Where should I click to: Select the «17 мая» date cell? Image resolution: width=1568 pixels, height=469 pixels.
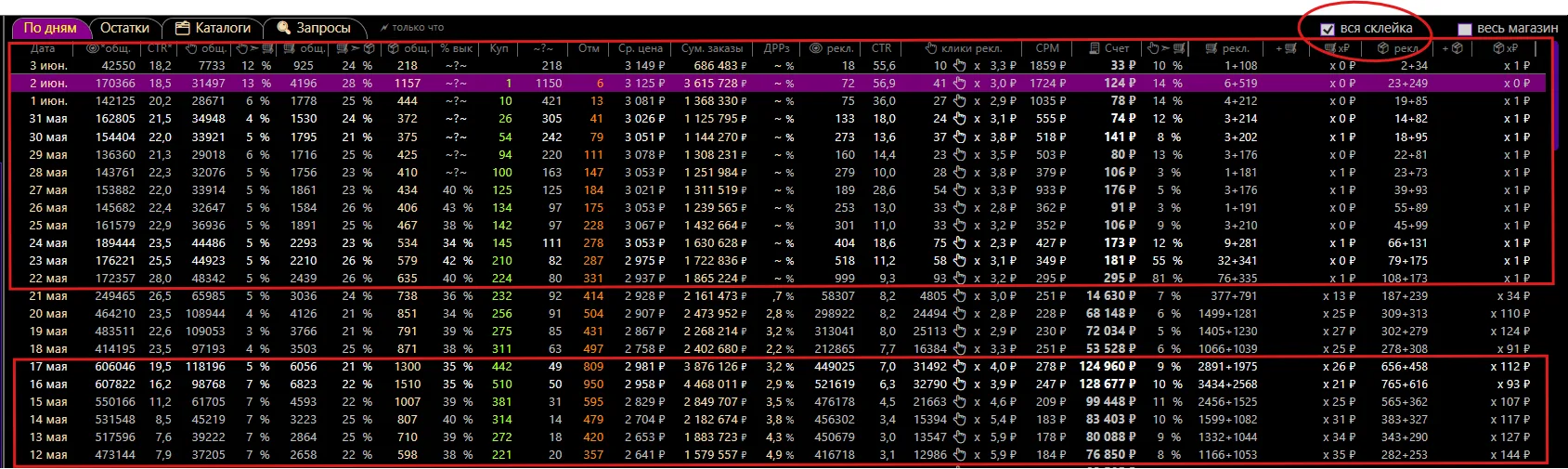coord(47,367)
